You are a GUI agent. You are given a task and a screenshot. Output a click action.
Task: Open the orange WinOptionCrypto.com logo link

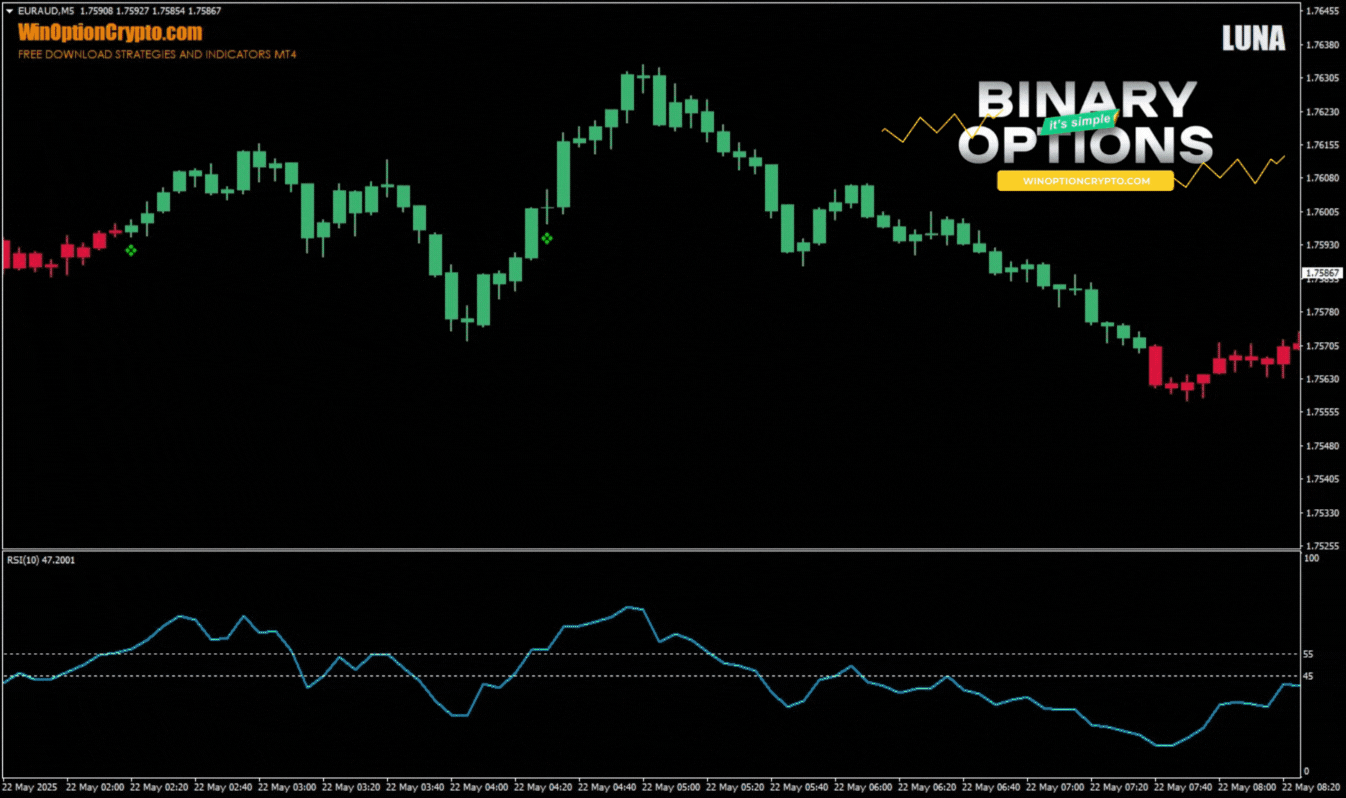pos(110,33)
